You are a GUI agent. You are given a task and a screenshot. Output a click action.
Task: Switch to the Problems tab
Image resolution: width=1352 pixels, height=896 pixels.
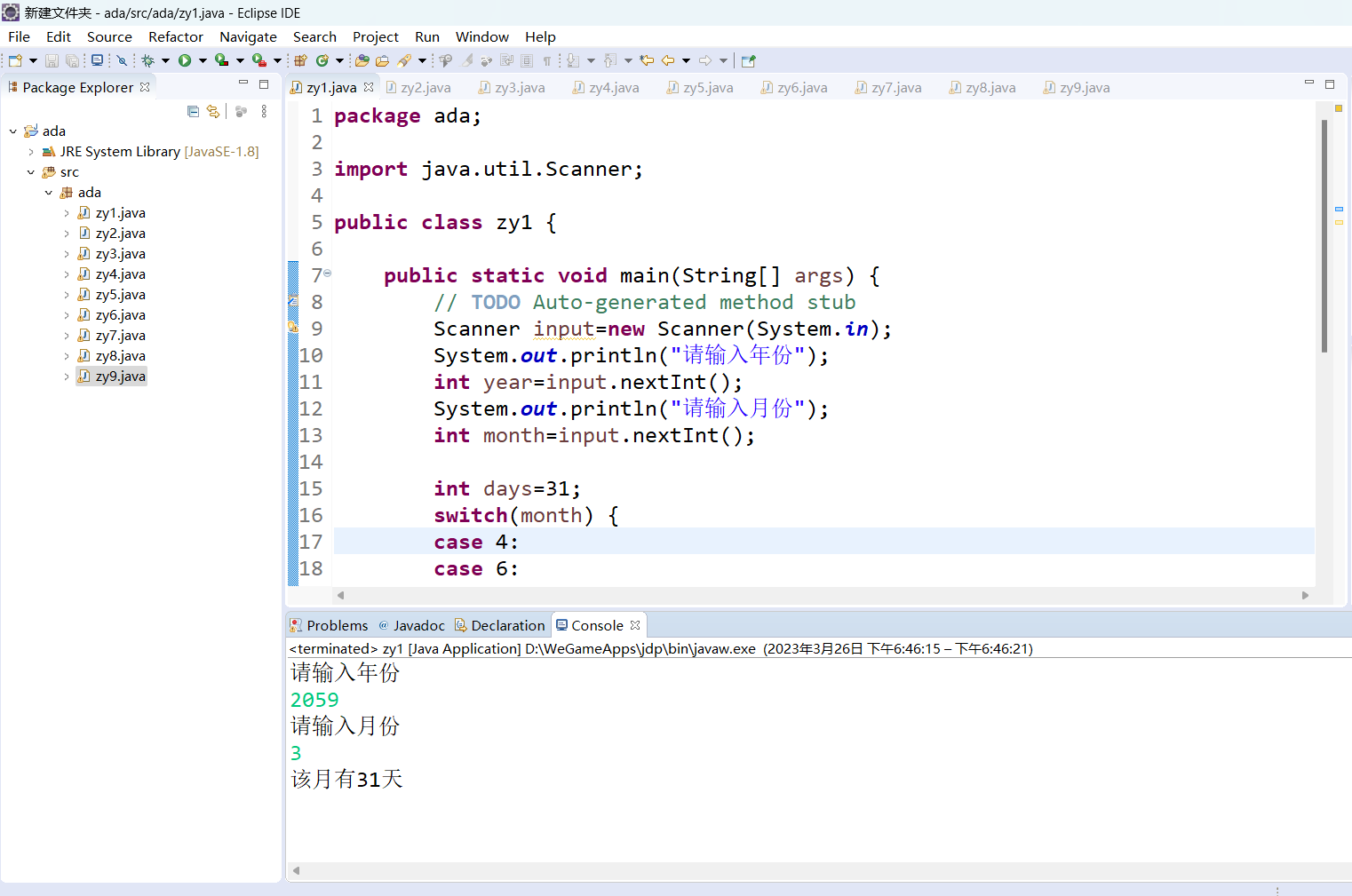click(329, 625)
